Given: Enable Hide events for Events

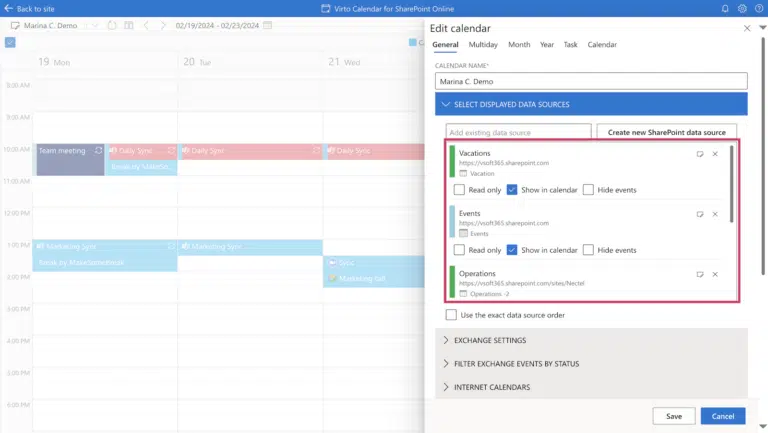Looking at the screenshot, I should tap(588, 250).
